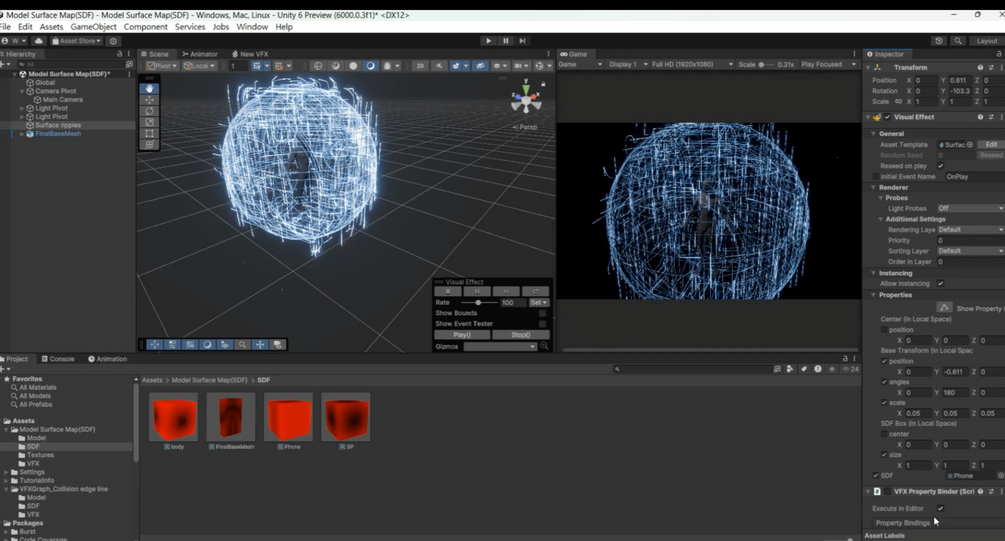Open the Window menu
1005x541 pixels.
252,27
